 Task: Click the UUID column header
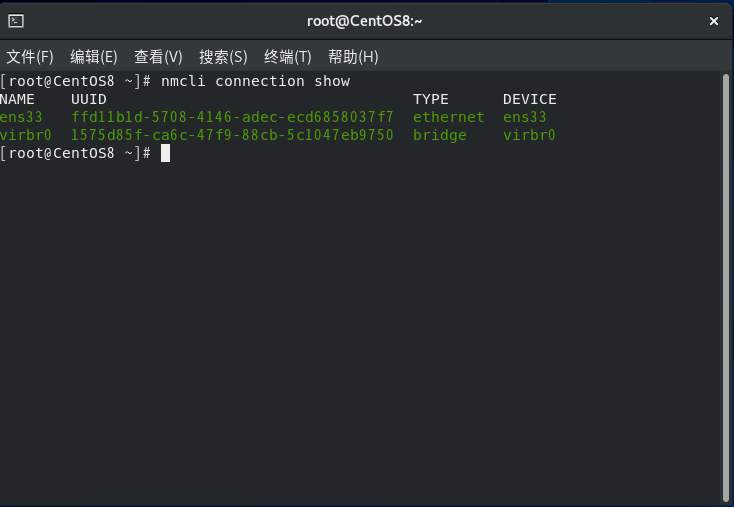click(88, 99)
